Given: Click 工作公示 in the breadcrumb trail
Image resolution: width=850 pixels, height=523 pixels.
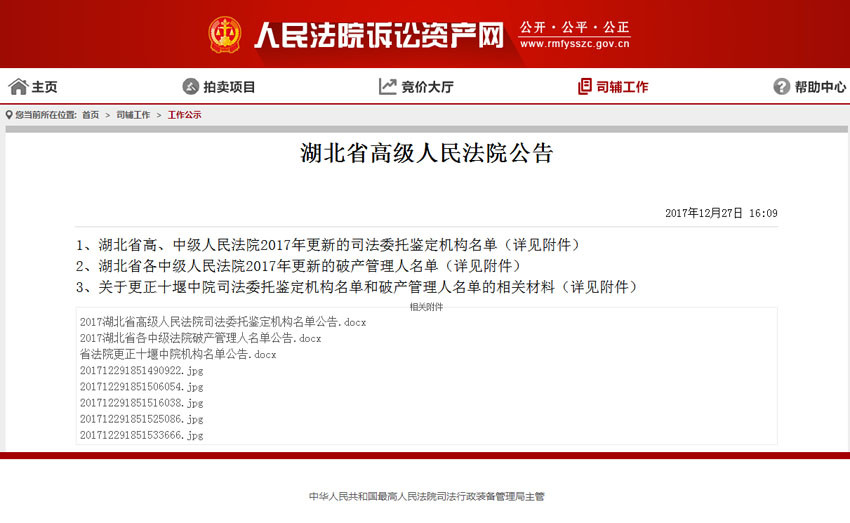Looking at the screenshot, I should pos(184,115).
